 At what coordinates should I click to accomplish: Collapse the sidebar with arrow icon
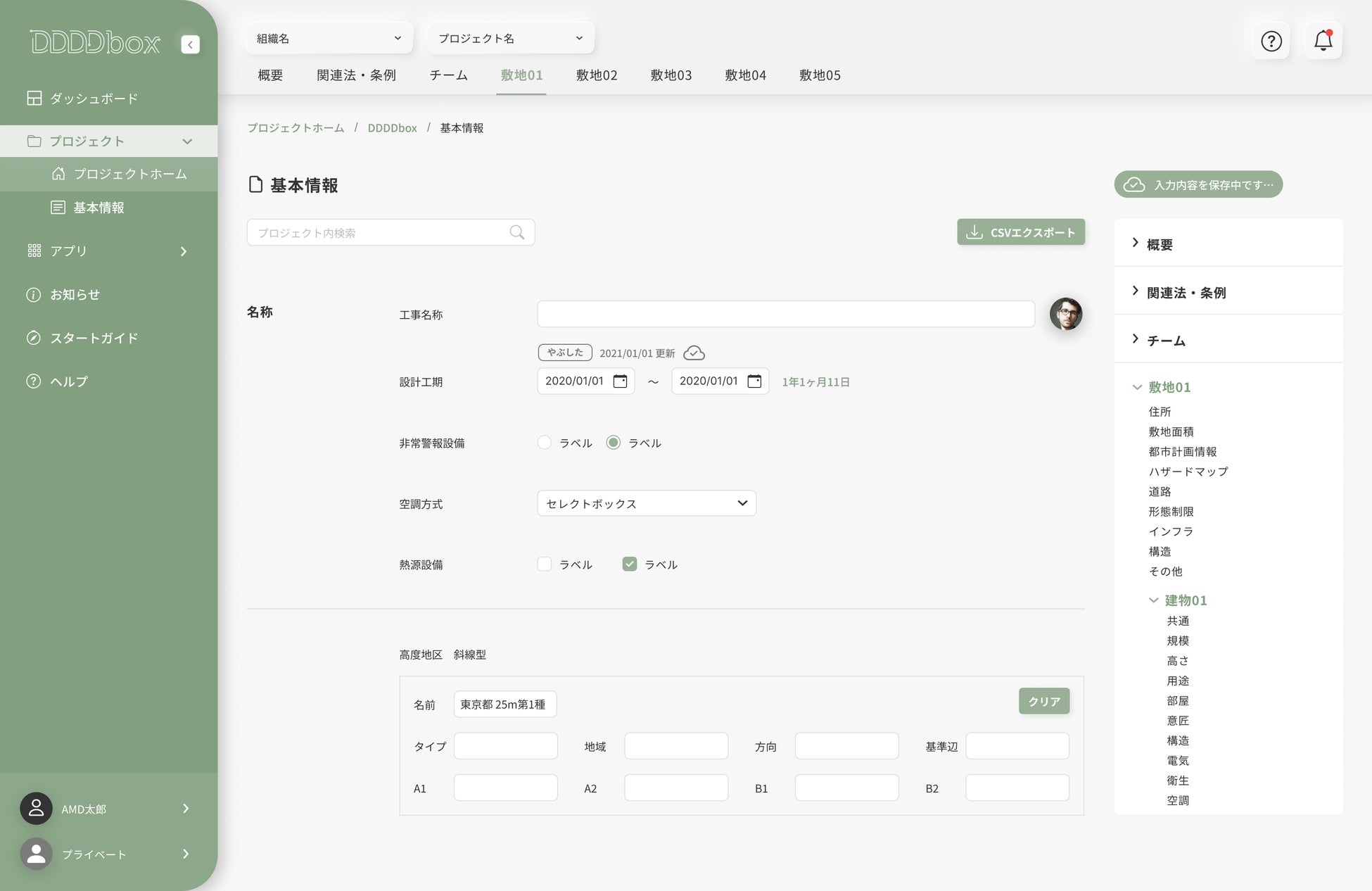190,44
